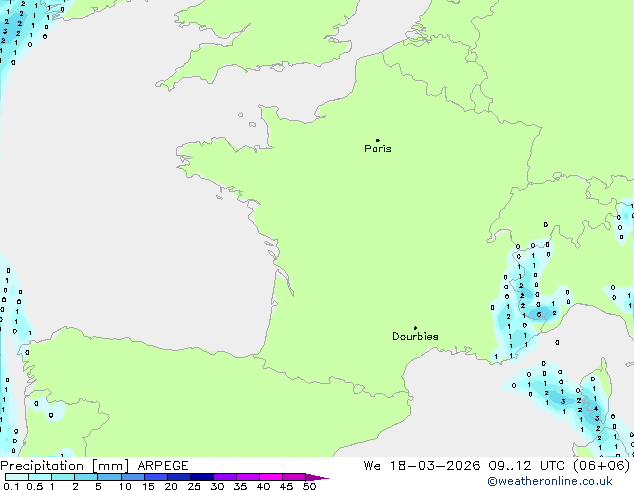The image size is (634, 490).
Task: Click the Dourbies location label
Action: [x=415, y=336]
